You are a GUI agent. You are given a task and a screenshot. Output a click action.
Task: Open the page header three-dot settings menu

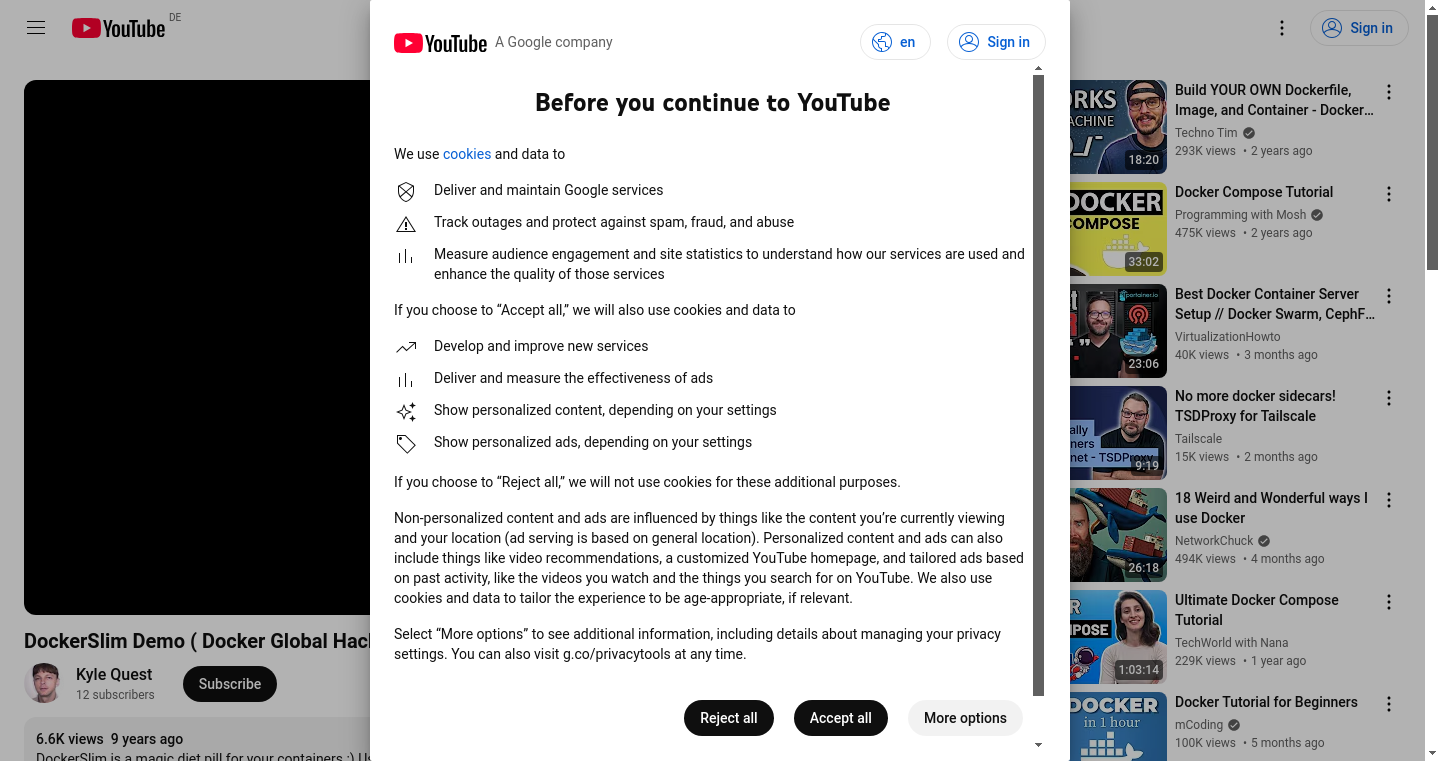click(1282, 28)
